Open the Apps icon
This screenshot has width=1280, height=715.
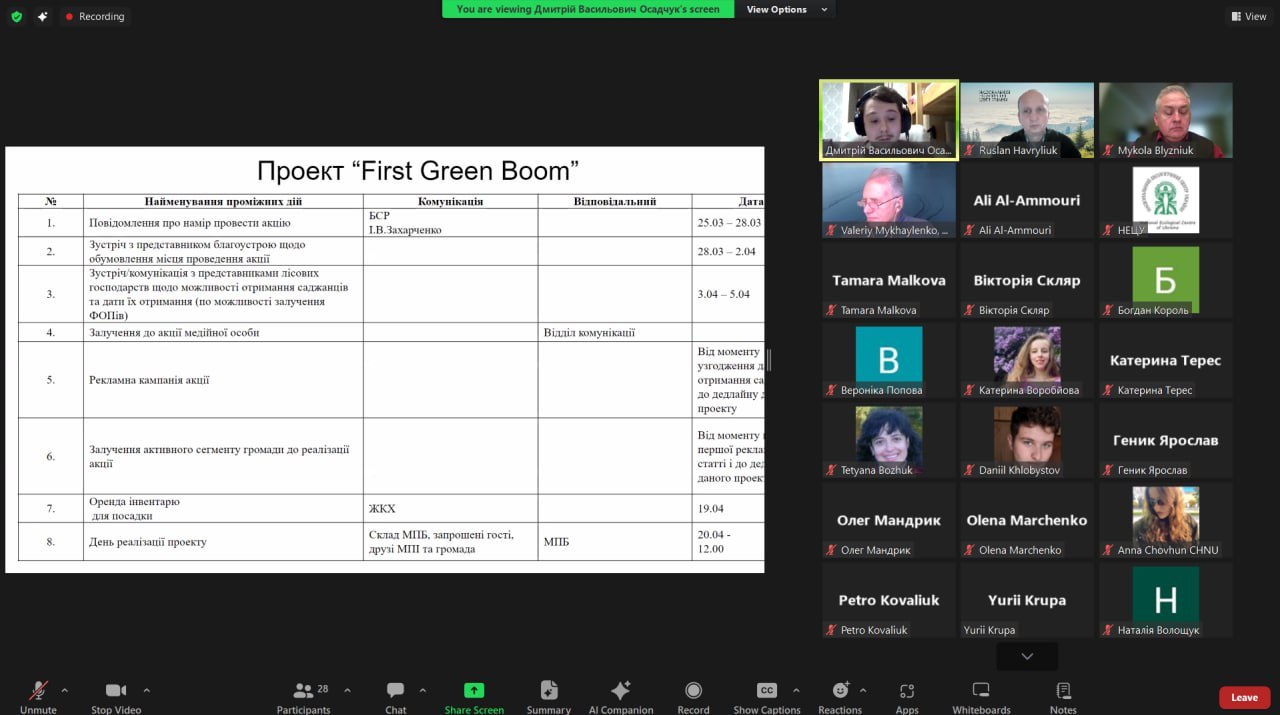pos(907,691)
